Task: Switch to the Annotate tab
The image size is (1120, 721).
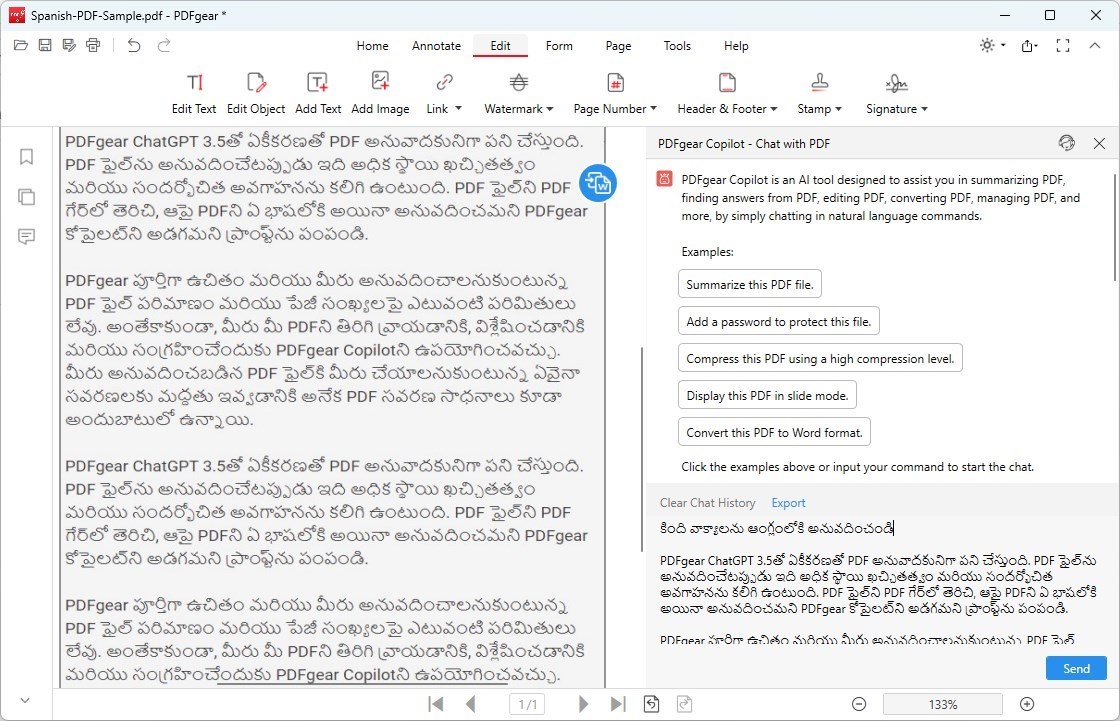Action: click(x=436, y=46)
